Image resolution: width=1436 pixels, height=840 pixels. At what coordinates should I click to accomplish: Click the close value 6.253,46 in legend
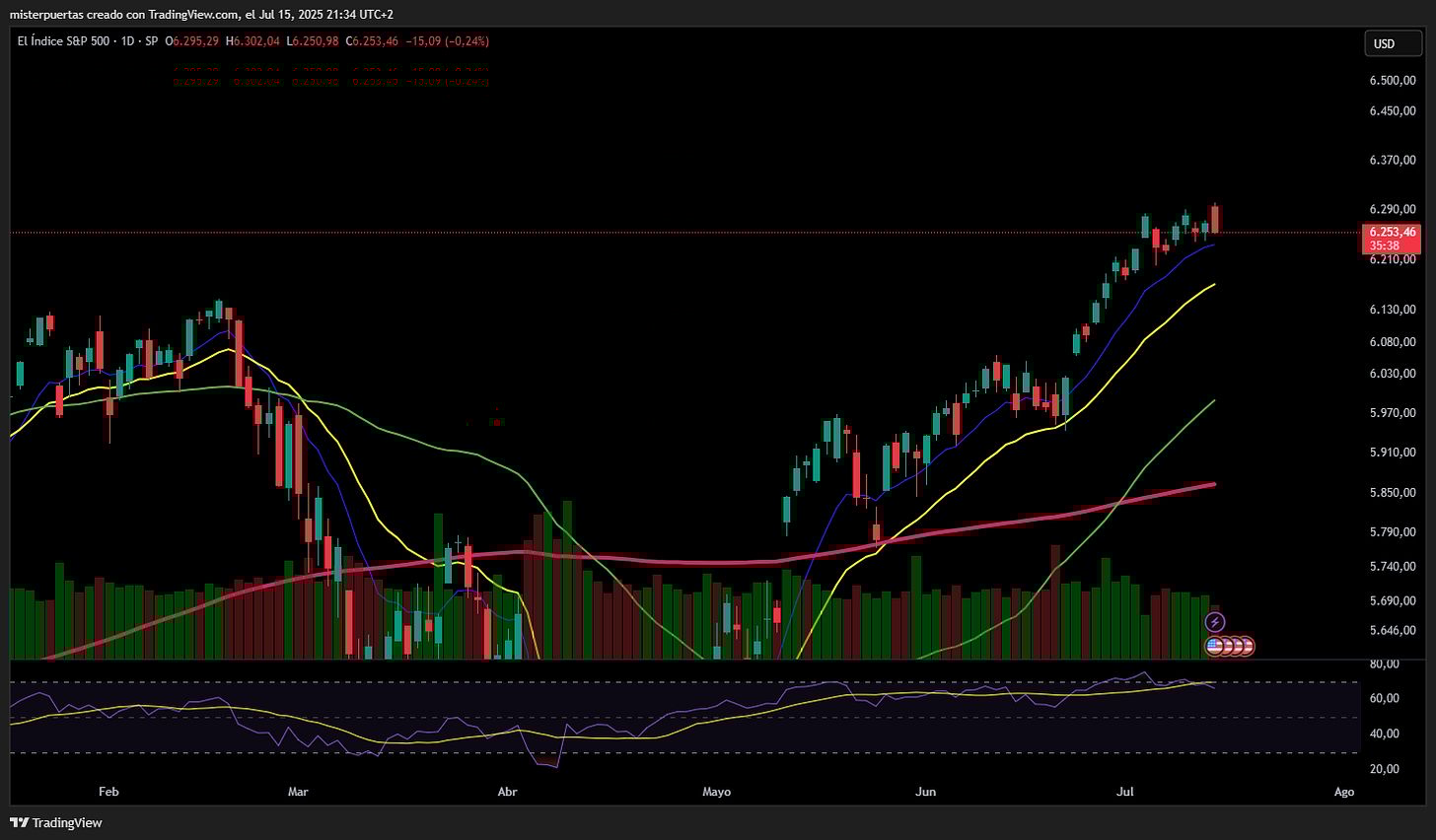376,41
